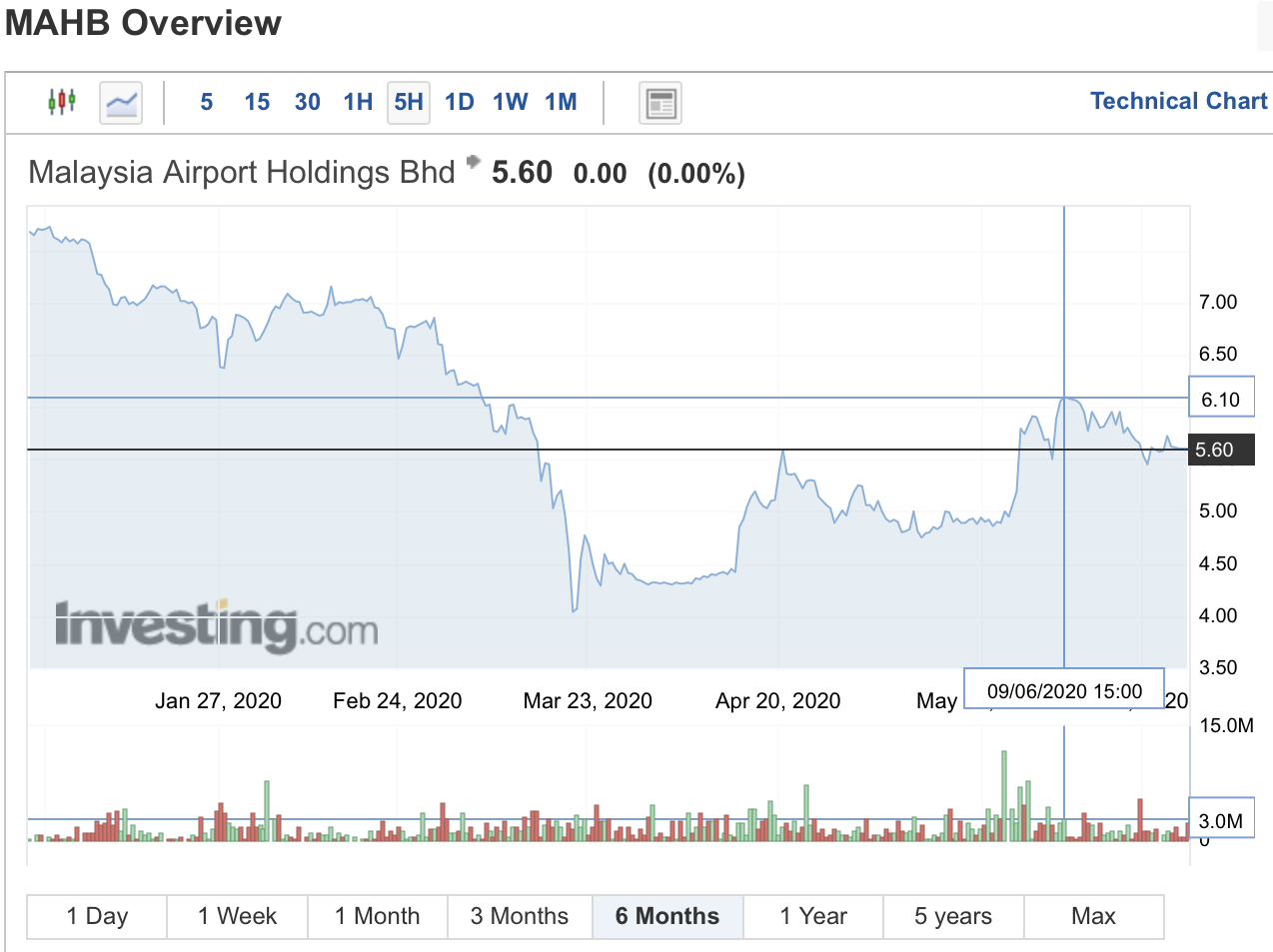Select the line chart display mode

coord(120,102)
